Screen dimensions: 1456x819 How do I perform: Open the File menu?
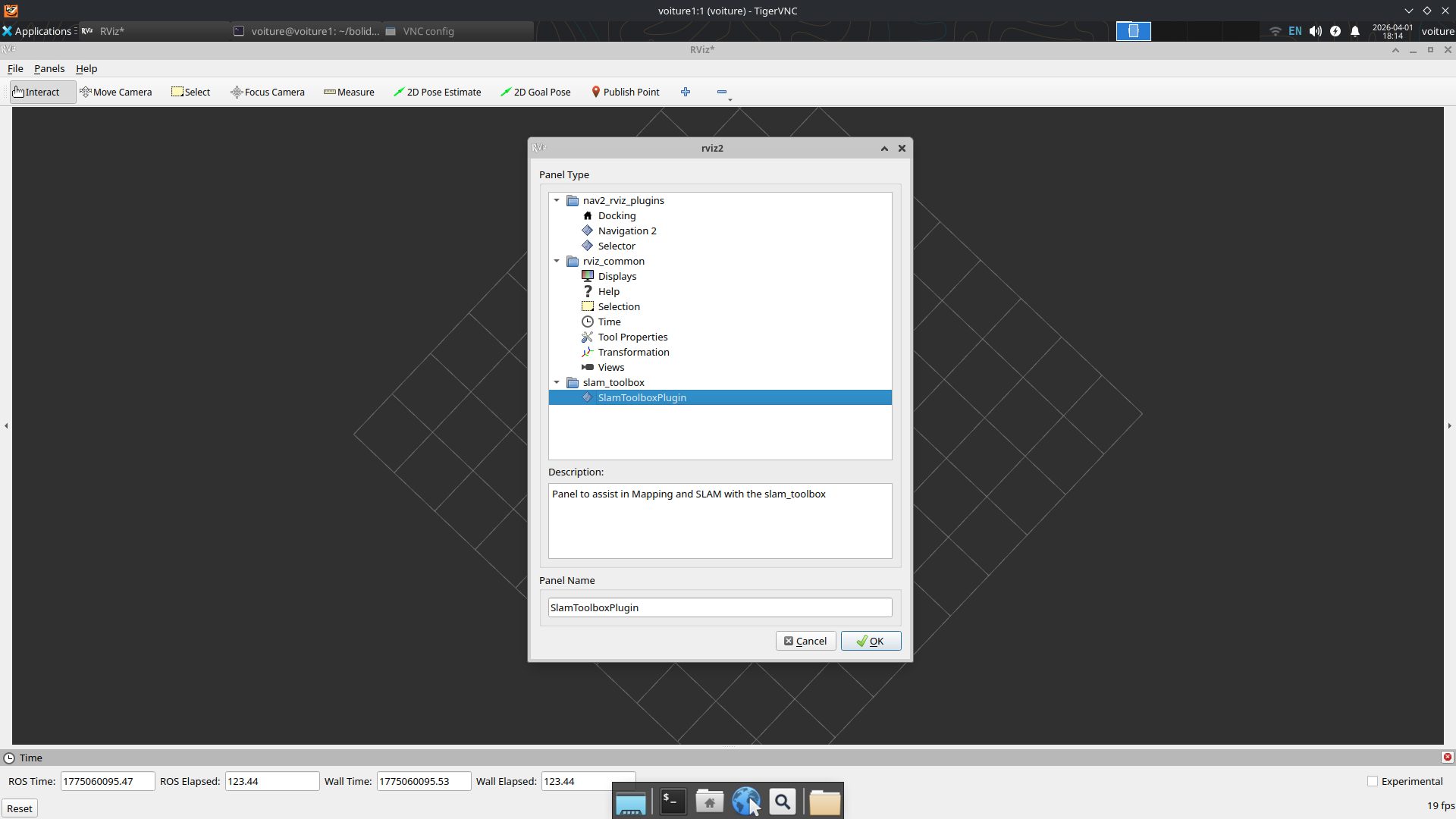(14, 68)
